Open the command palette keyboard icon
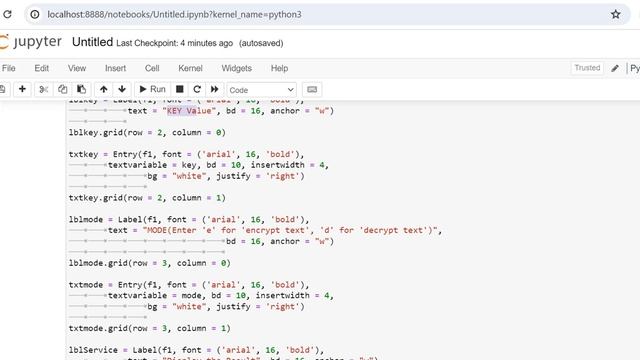 click(312, 89)
